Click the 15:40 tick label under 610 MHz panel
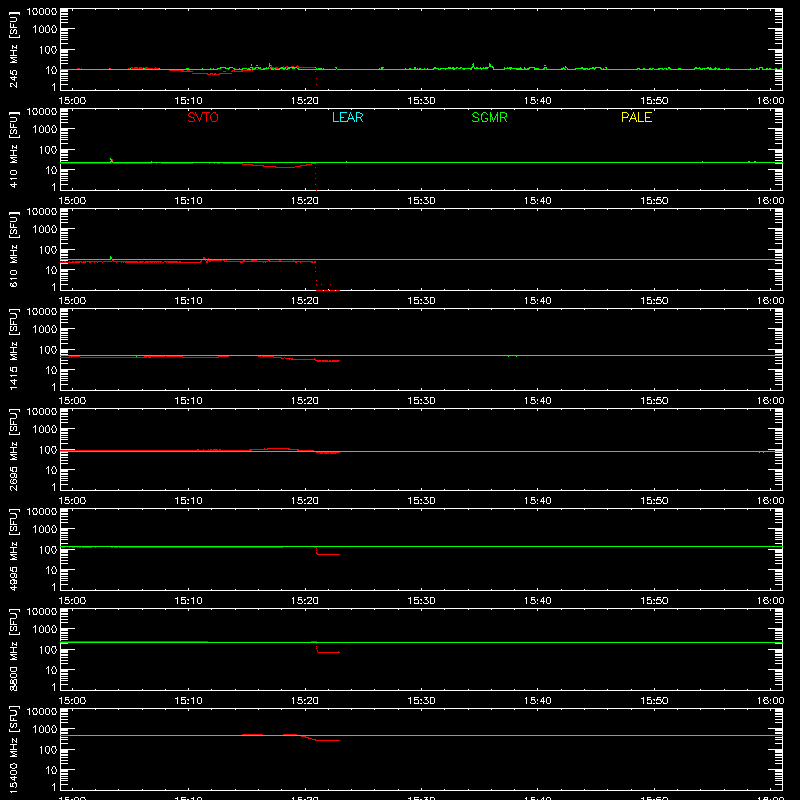 (x=537, y=301)
